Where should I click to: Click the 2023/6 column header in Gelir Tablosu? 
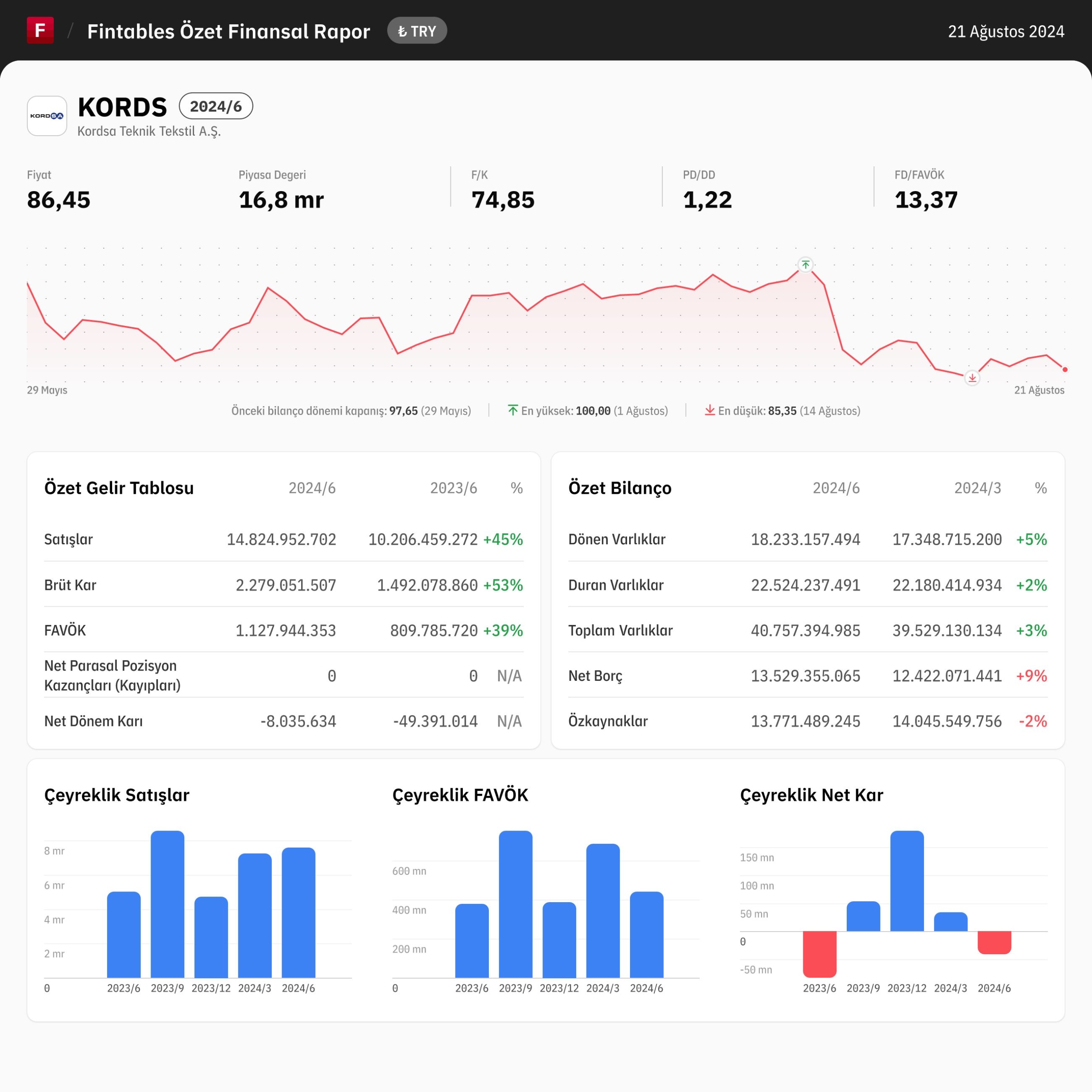click(x=453, y=488)
